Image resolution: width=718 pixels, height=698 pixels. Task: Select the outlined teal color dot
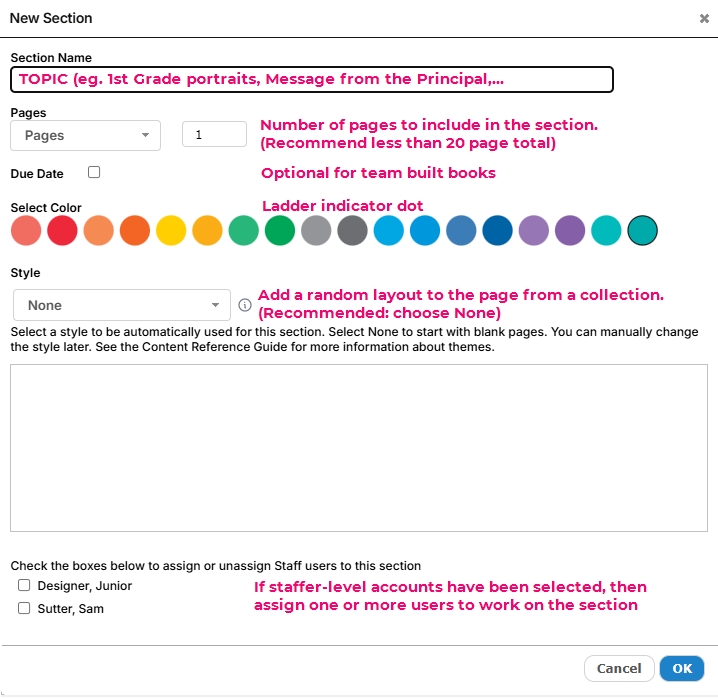(642, 230)
